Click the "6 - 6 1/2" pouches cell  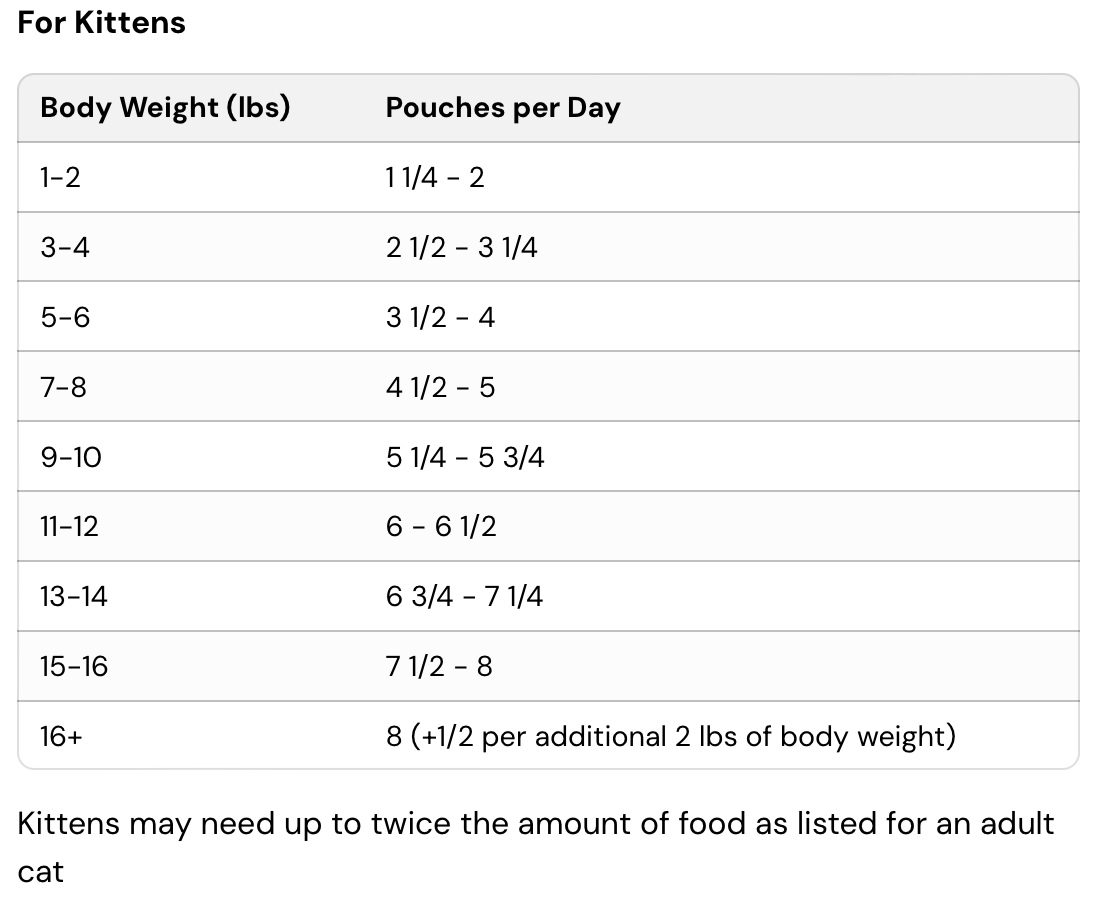point(441,526)
